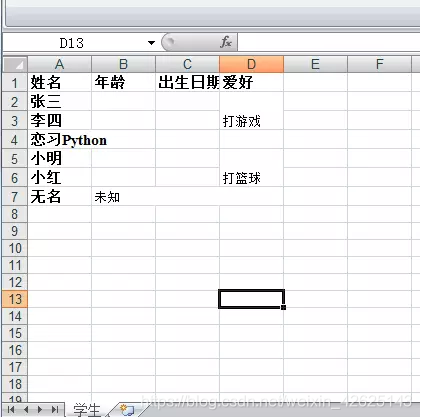Click cell containing 张三
Screen dimensions: 422x420
(59, 101)
